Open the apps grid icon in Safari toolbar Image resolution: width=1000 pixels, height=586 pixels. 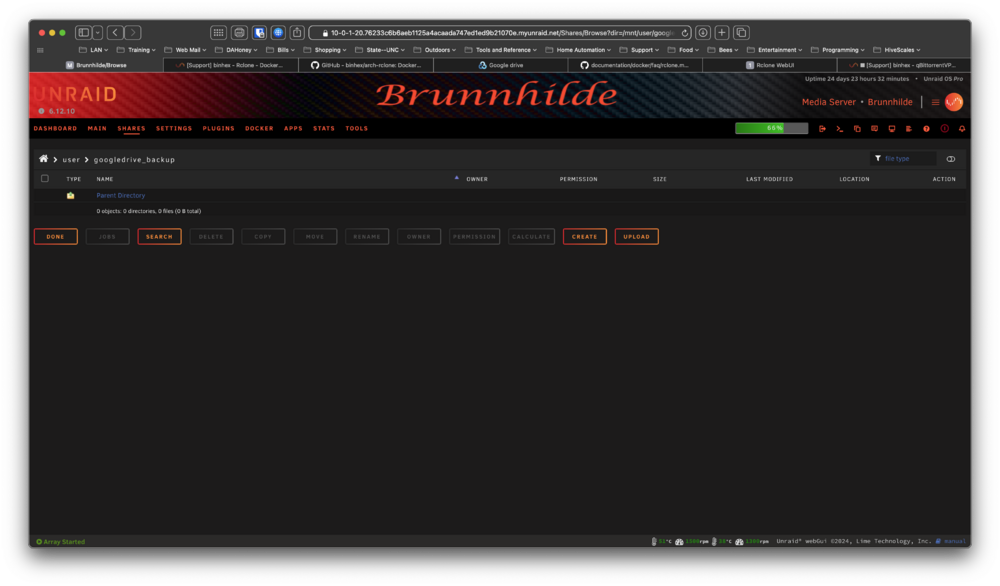pyautogui.click(x=219, y=33)
